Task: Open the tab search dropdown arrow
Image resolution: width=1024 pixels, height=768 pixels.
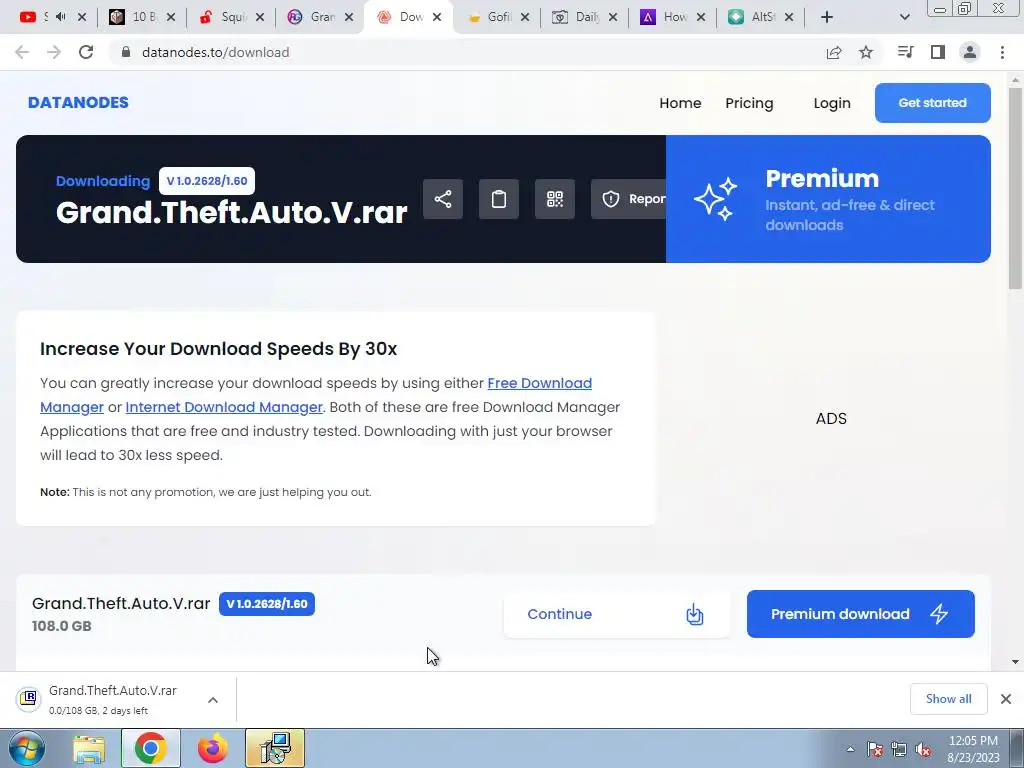Action: point(904,17)
